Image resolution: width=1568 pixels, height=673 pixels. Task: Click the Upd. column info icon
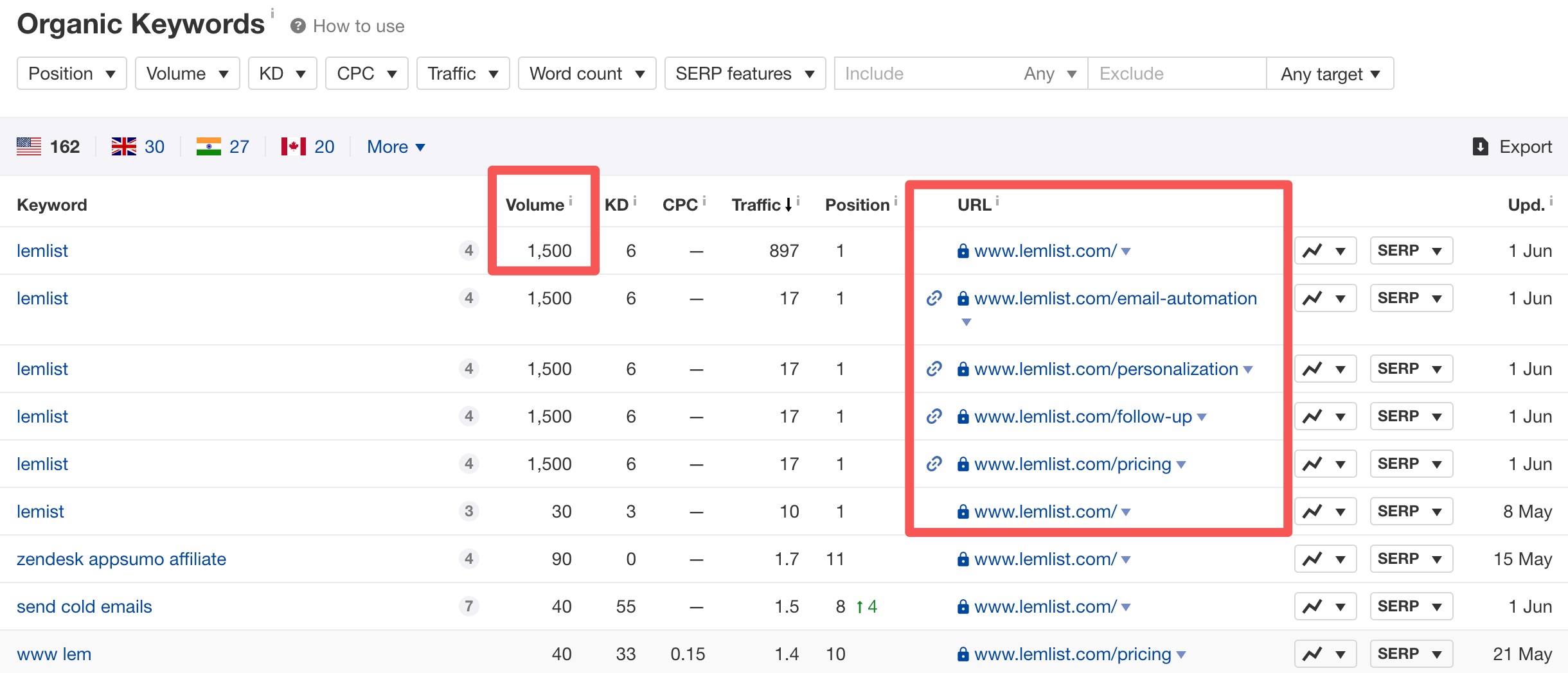pyautogui.click(x=1551, y=200)
